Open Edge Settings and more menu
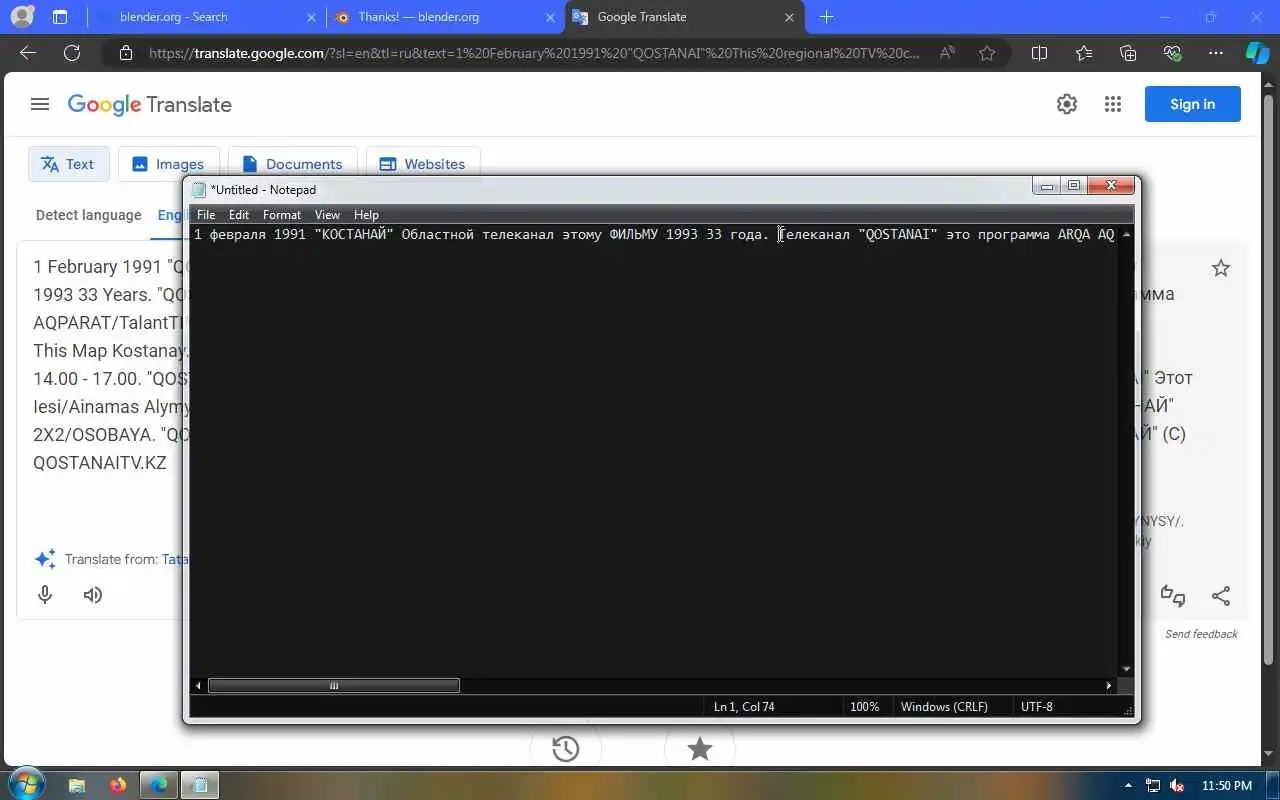This screenshot has height=800, width=1280. (x=1216, y=53)
